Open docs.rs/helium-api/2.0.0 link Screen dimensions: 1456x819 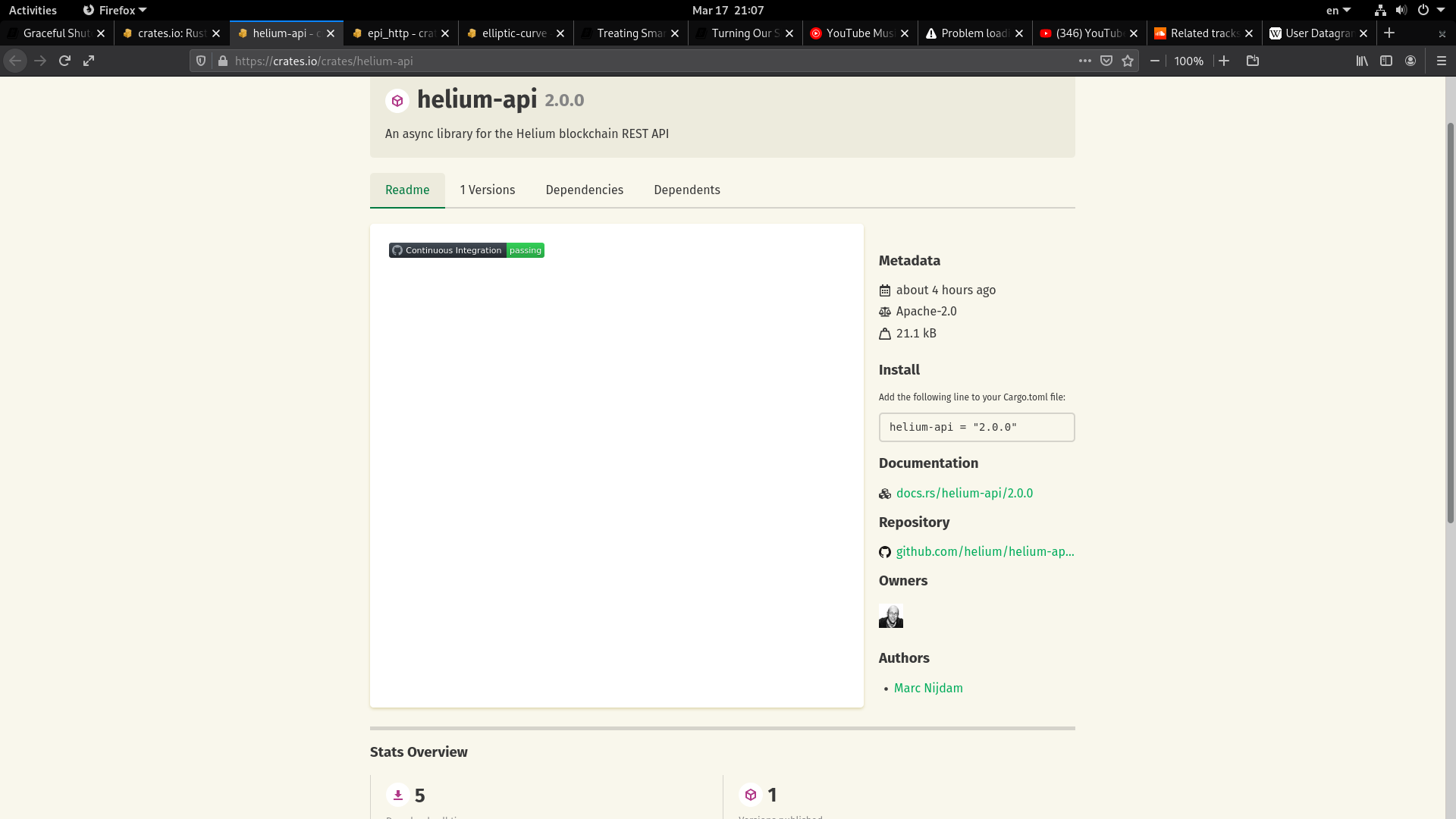point(965,493)
